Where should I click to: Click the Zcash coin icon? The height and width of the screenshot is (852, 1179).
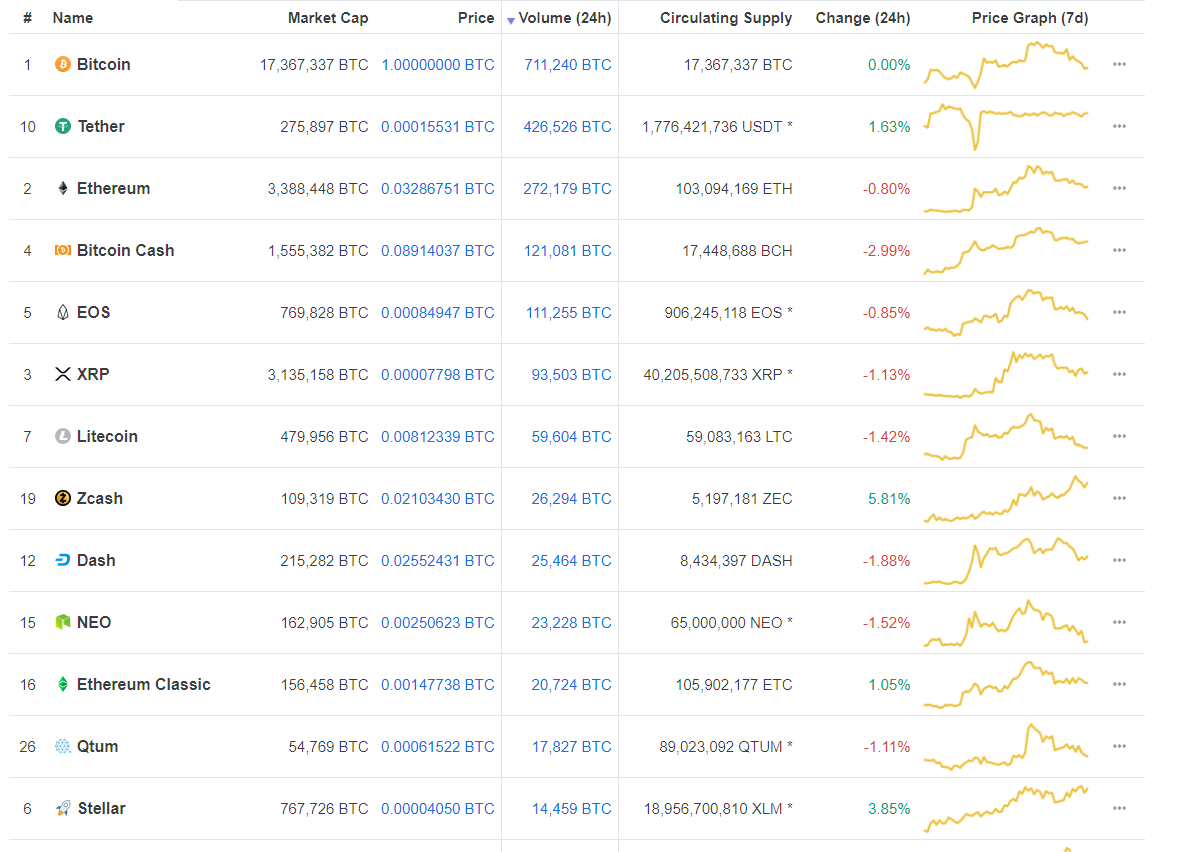pos(63,499)
